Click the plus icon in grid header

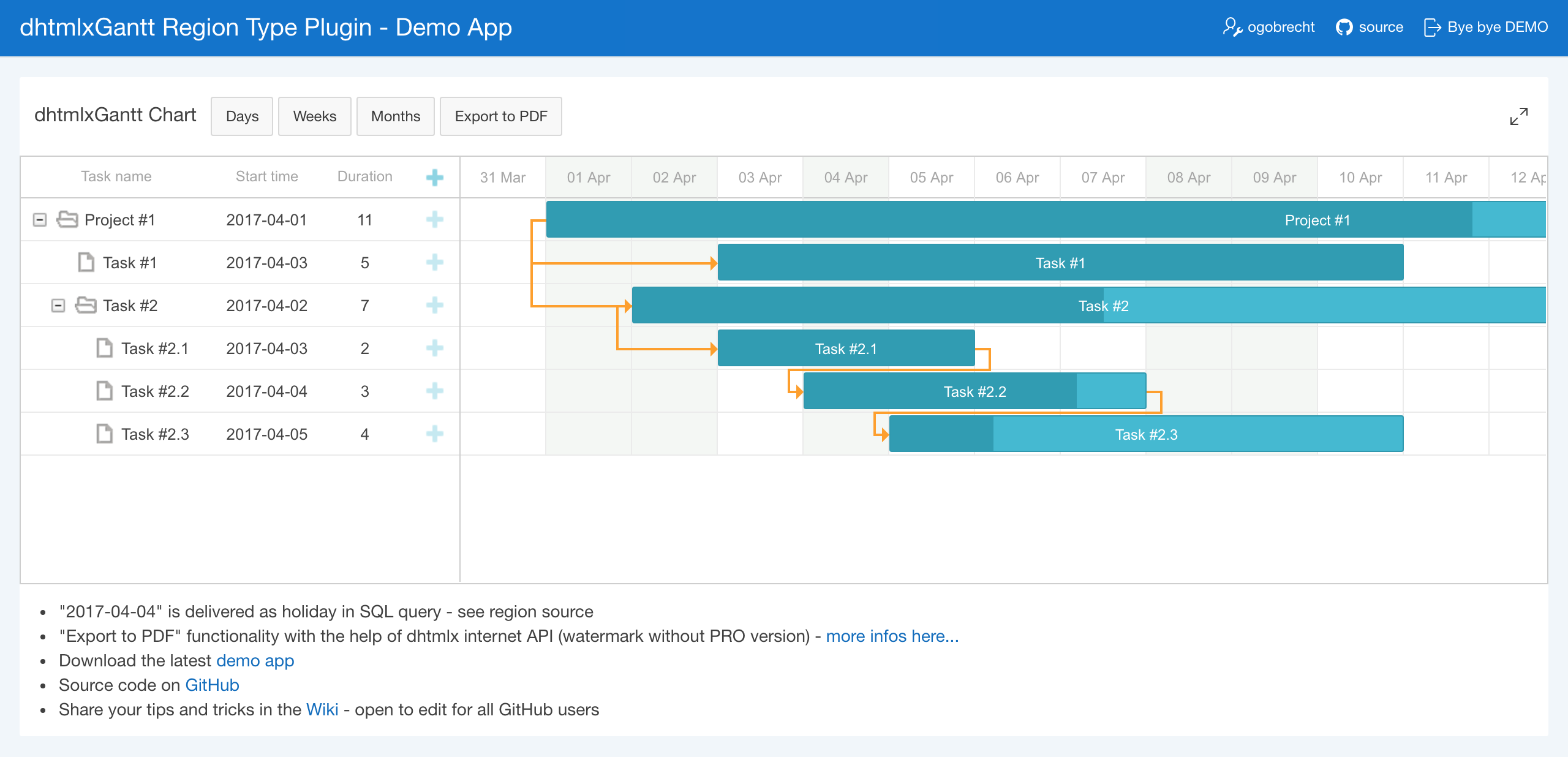point(434,178)
